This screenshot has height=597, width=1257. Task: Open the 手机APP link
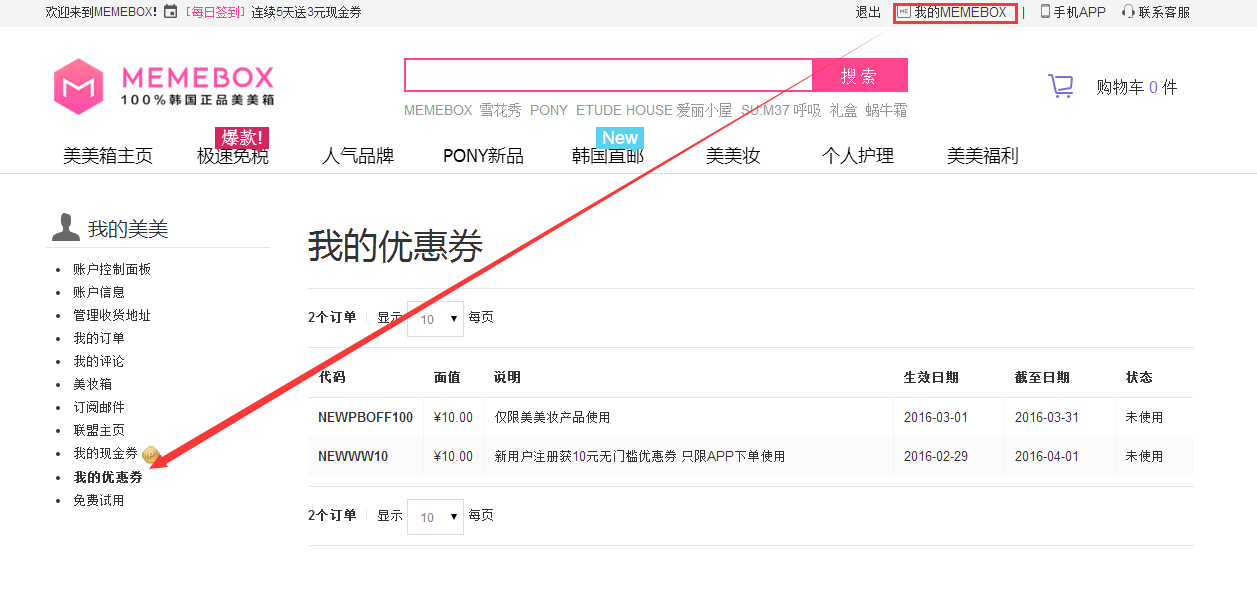(x=1080, y=12)
